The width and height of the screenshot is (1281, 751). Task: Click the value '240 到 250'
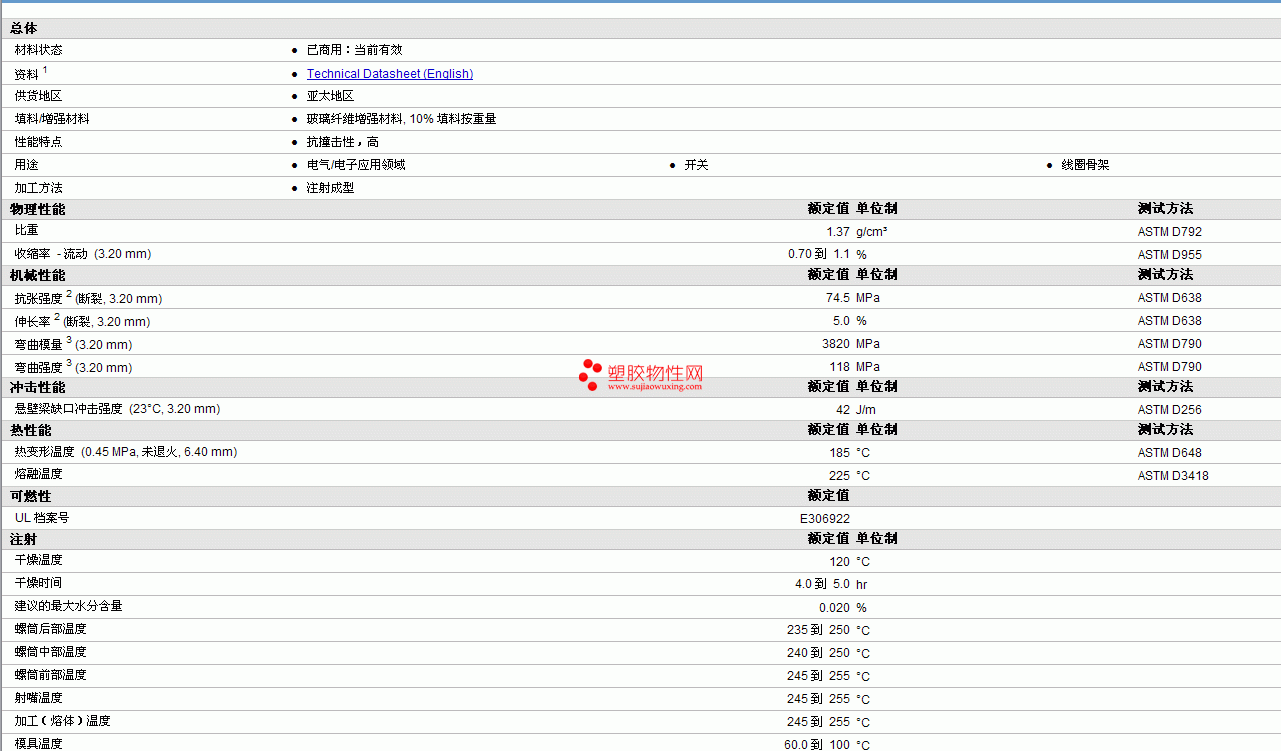(x=819, y=653)
